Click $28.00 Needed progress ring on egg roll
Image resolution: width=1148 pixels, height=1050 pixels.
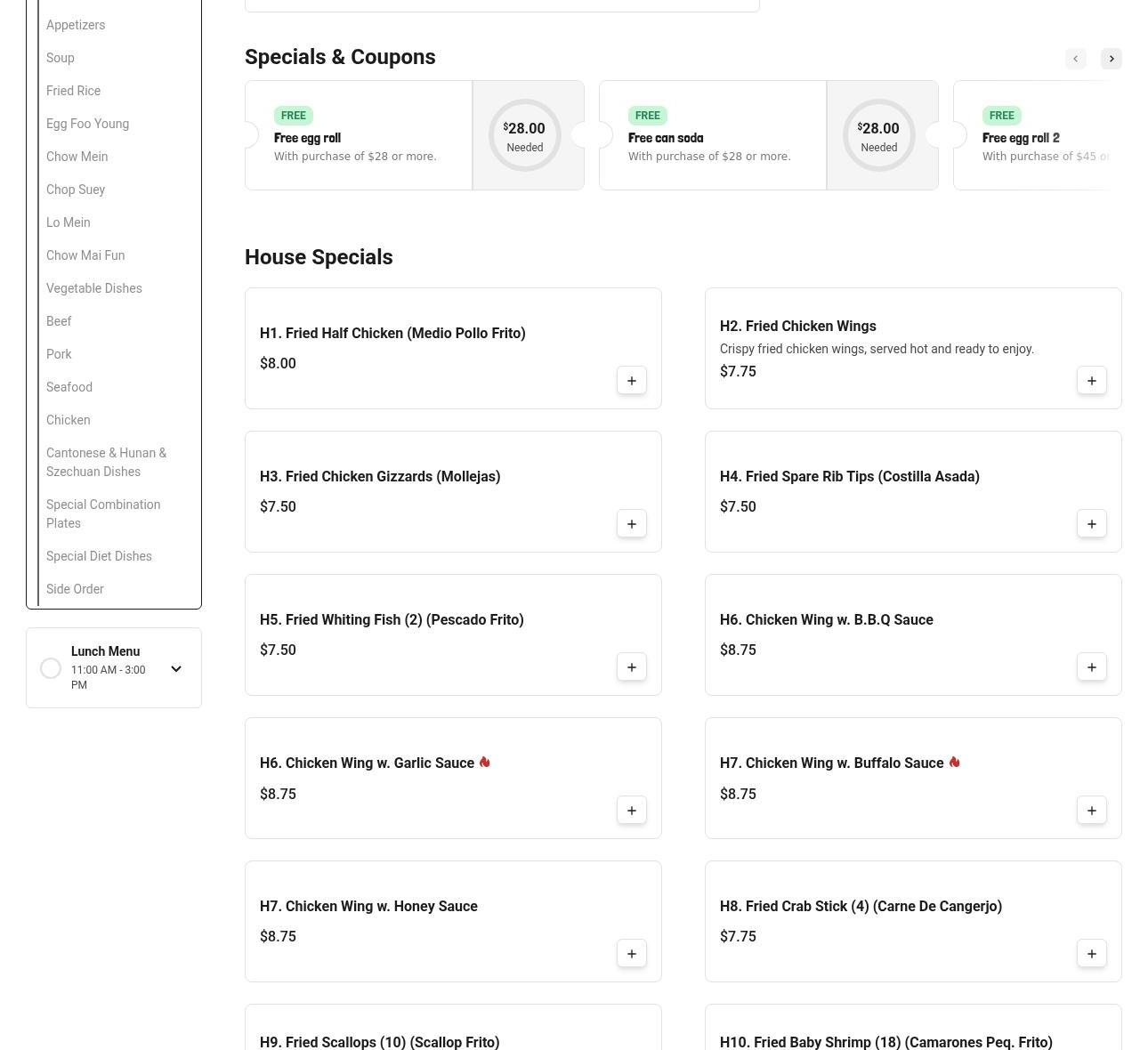click(525, 135)
